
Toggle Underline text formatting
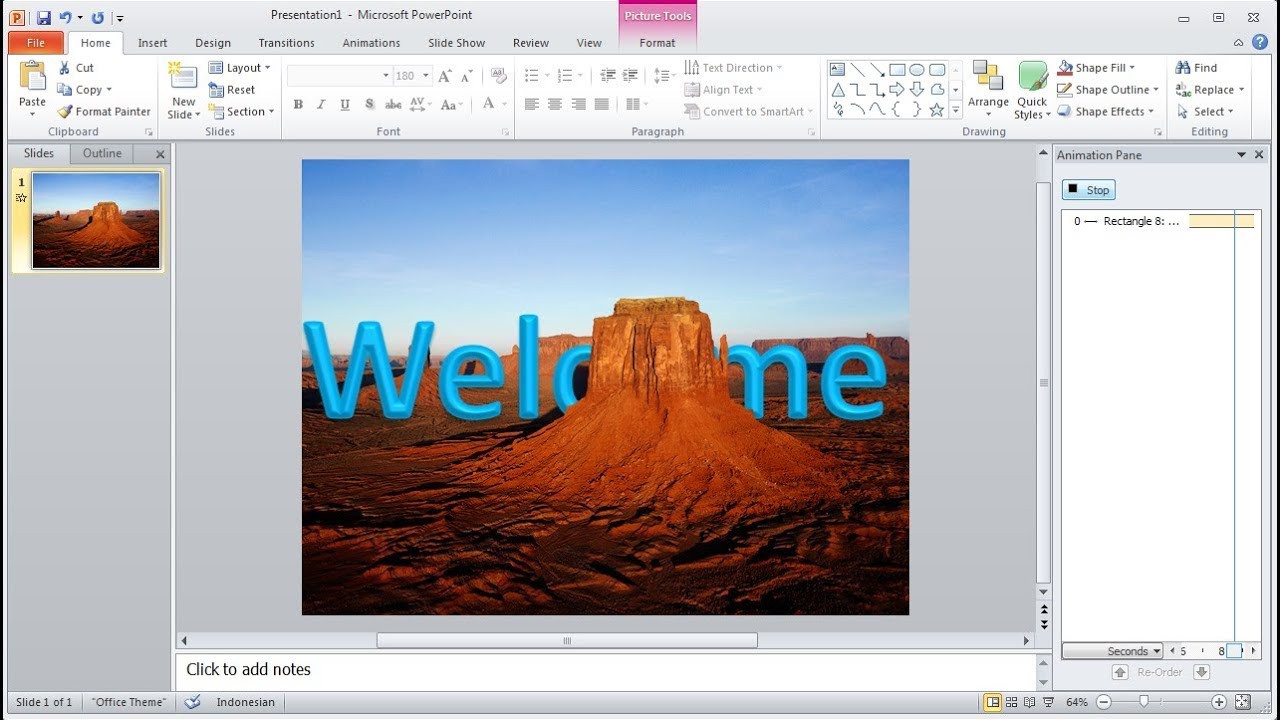click(x=345, y=104)
